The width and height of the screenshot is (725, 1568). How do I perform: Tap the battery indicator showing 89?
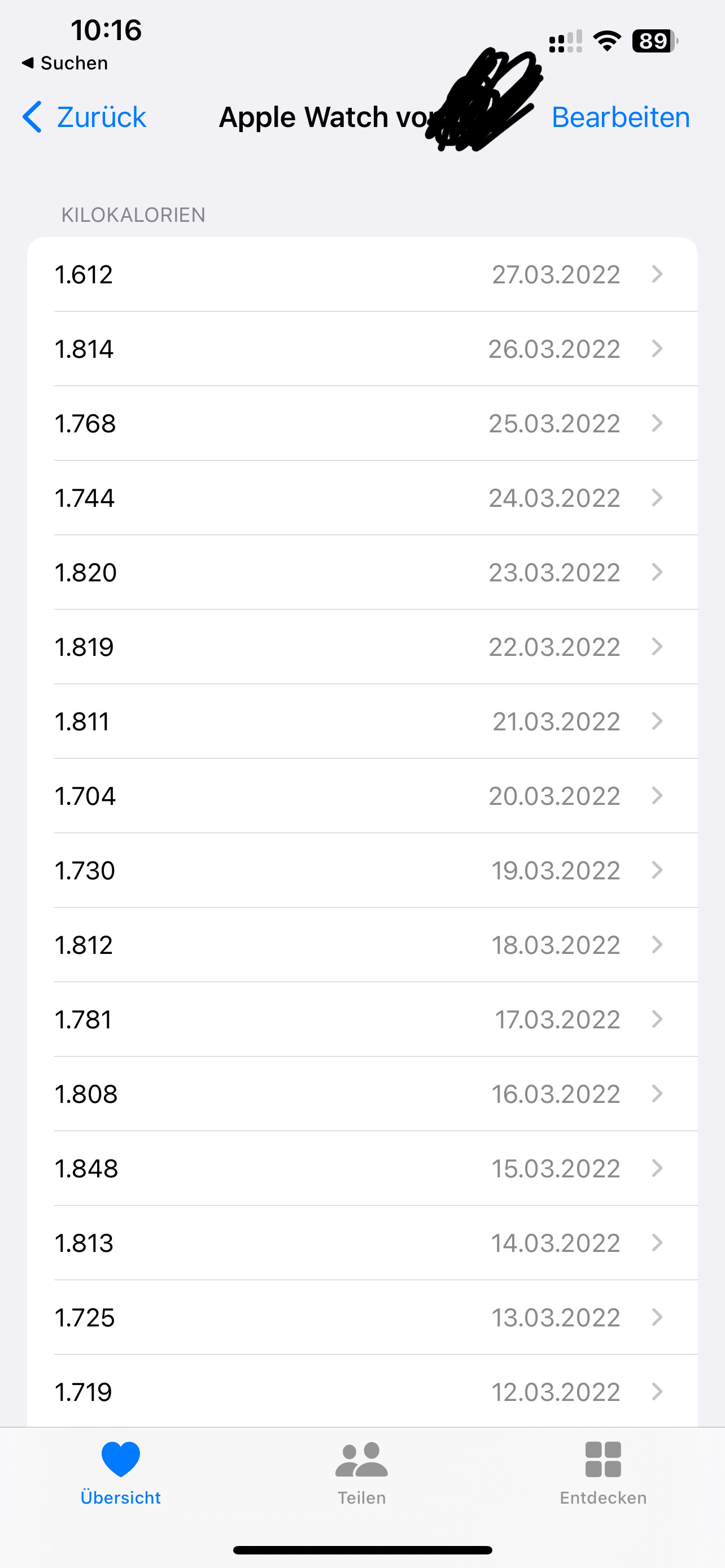(x=654, y=41)
